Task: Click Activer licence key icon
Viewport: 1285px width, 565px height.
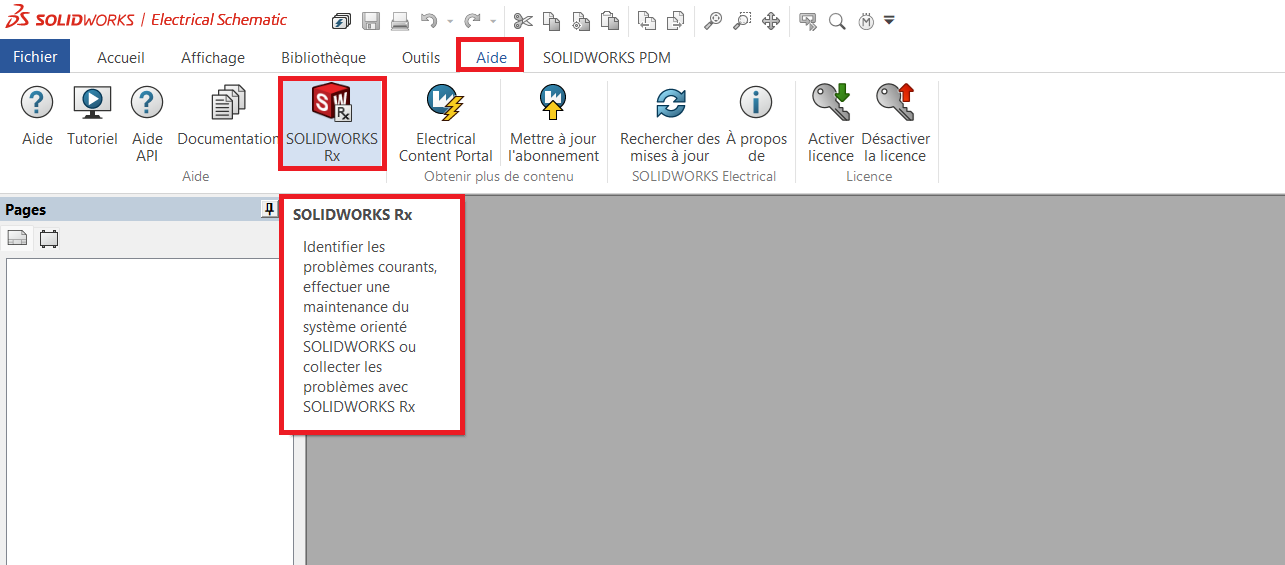Action: (831, 124)
